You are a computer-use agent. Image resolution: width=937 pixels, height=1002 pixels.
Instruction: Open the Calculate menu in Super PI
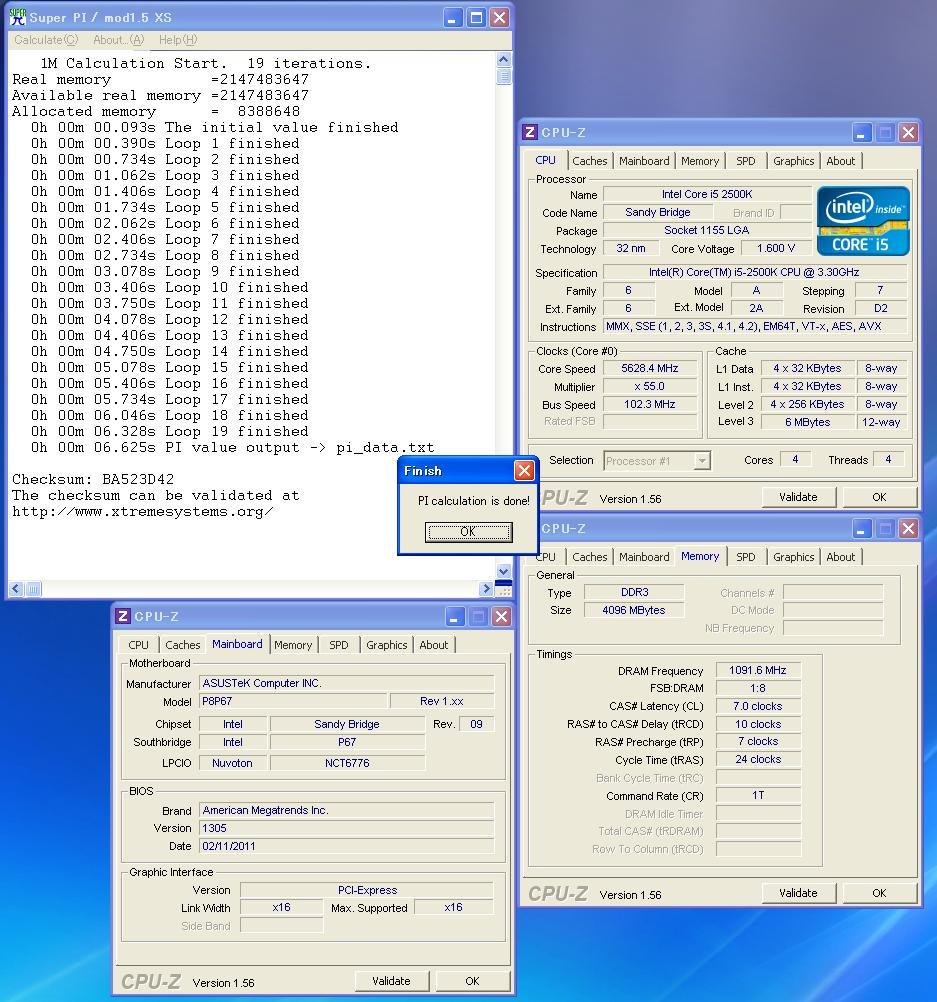click(46, 40)
